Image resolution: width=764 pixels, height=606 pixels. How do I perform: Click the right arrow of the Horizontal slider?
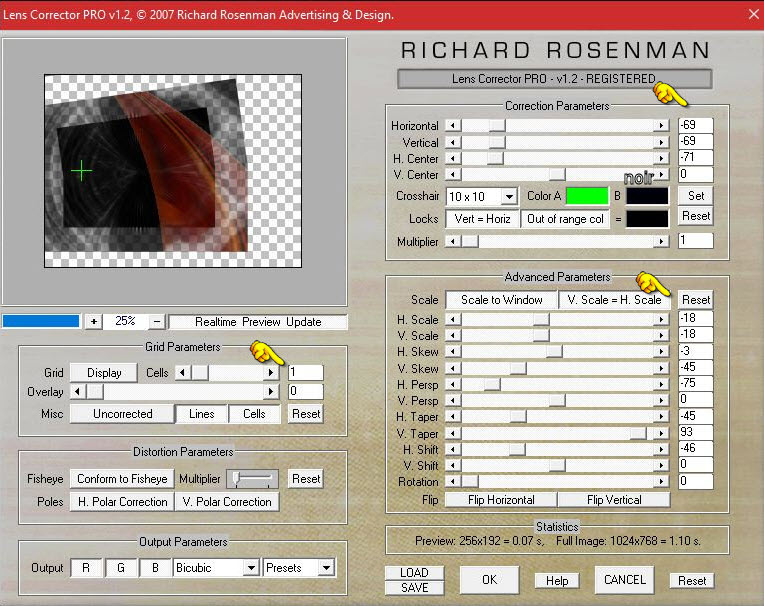pyautogui.click(x=661, y=126)
